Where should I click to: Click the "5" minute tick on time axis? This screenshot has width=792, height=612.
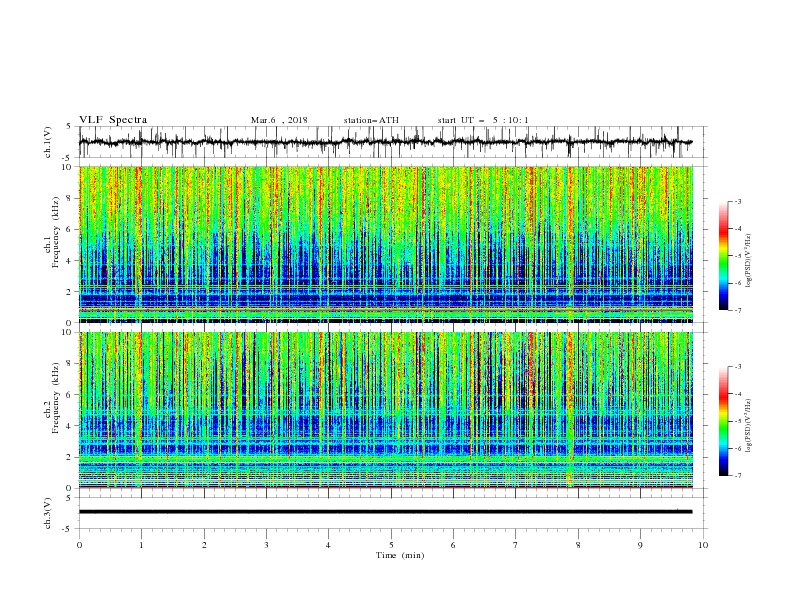point(391,545)
